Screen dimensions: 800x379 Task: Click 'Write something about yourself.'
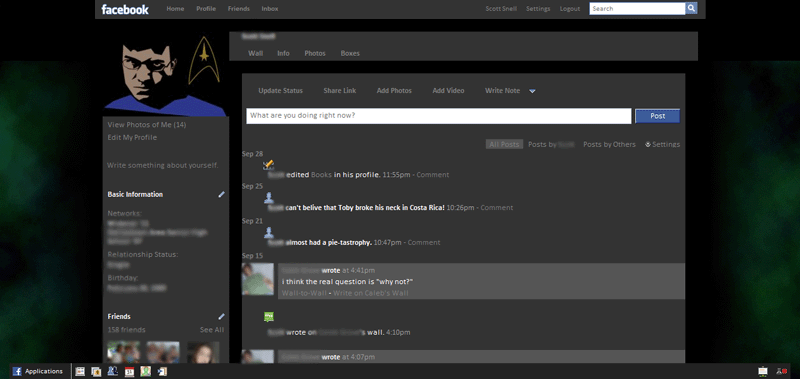(x=163, y=165)
